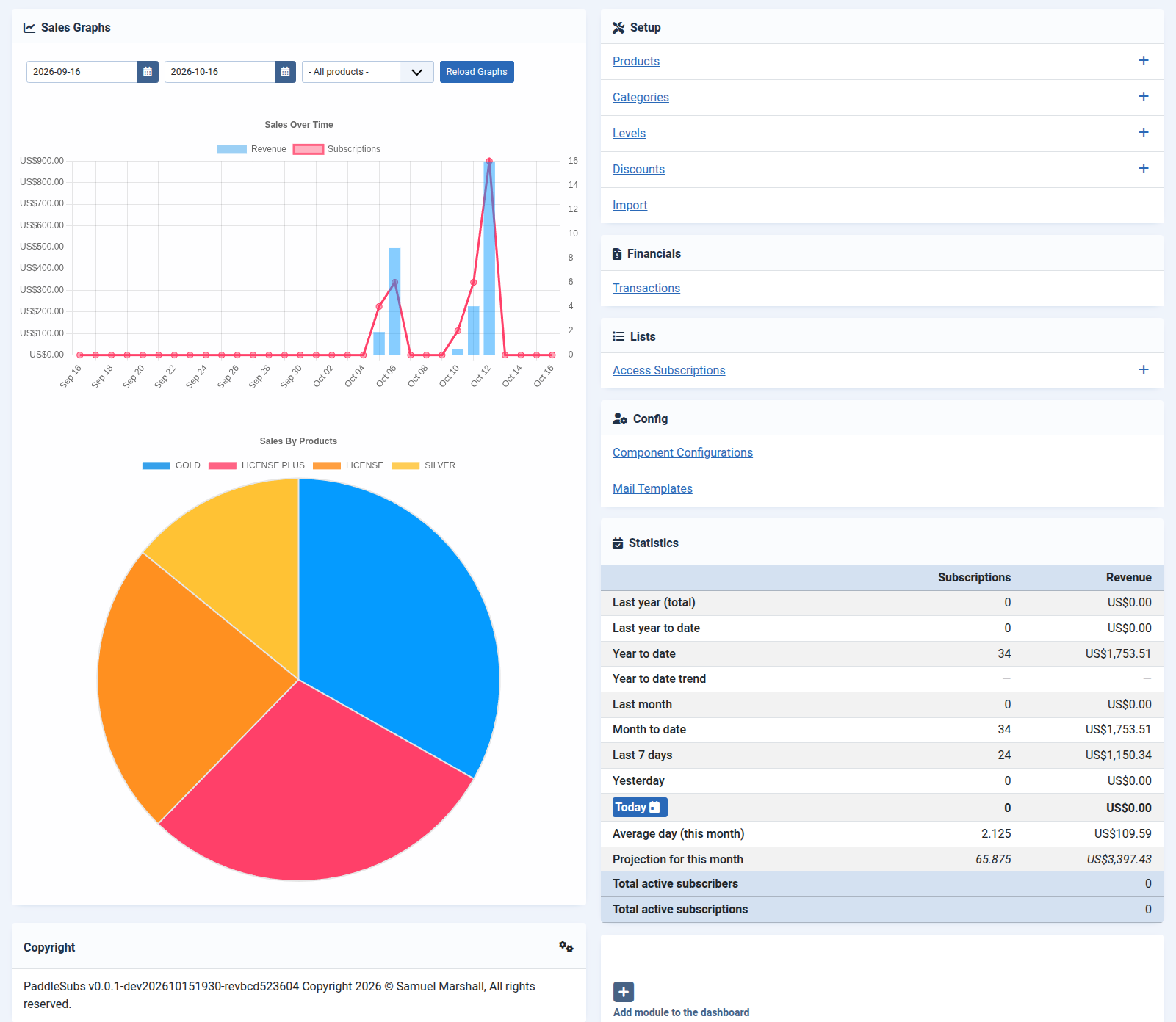1176x1022 pixels.
Task: Open Mail Templates link
Action: point(653,488)
